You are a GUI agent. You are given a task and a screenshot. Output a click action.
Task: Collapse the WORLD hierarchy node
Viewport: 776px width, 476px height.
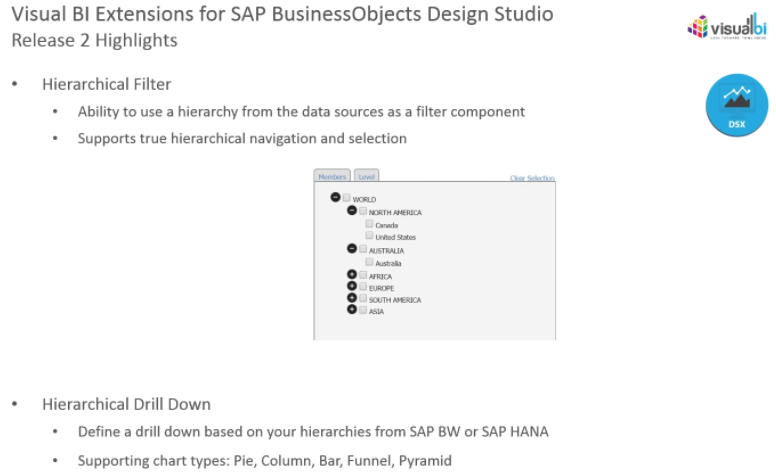coord(335,198)
